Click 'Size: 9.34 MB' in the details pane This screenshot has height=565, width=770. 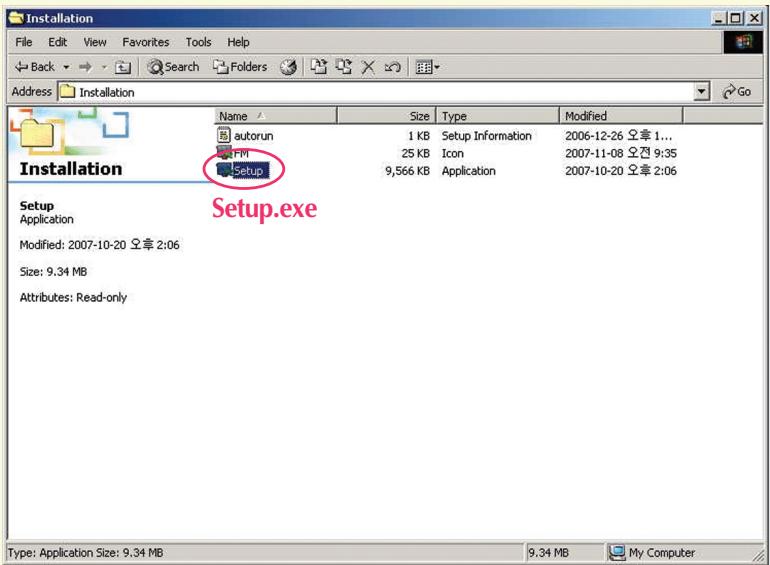[x=53, y=271]
